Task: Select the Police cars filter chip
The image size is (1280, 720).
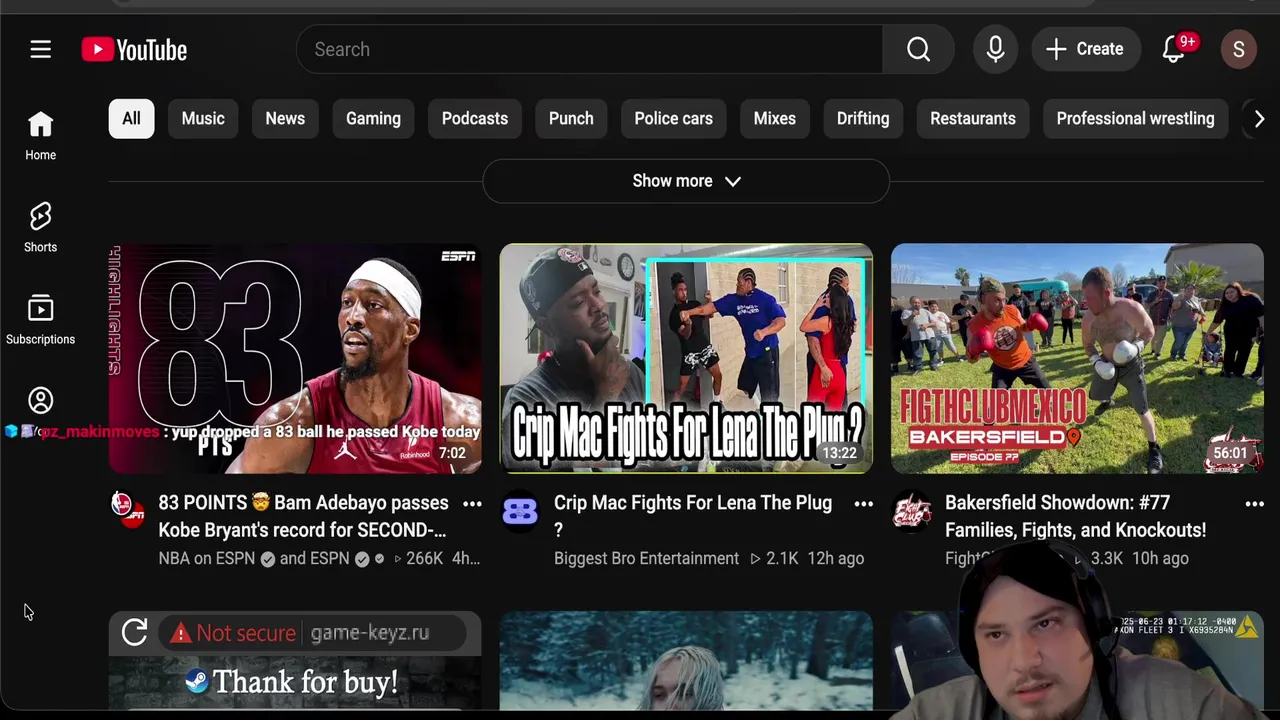Action: (x=673, y=118)
